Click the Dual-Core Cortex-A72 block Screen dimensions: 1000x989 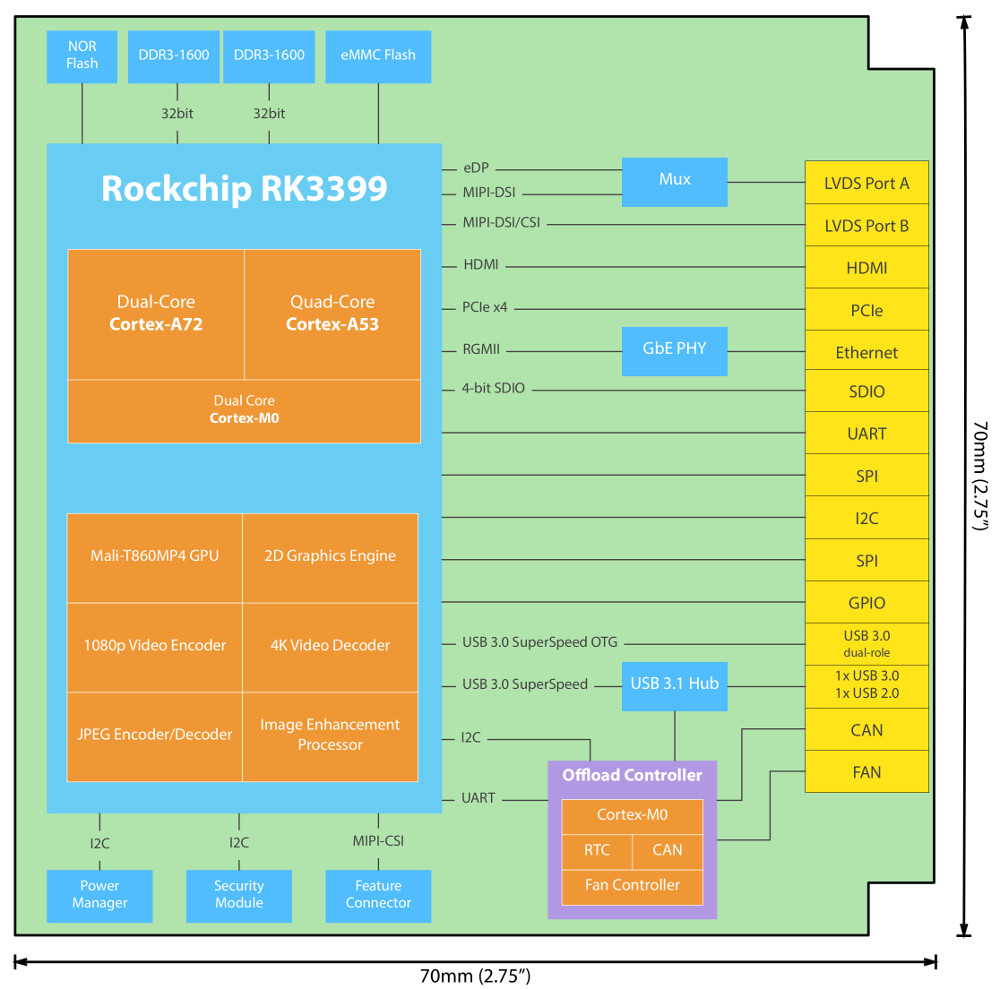[x=156, y=312]
